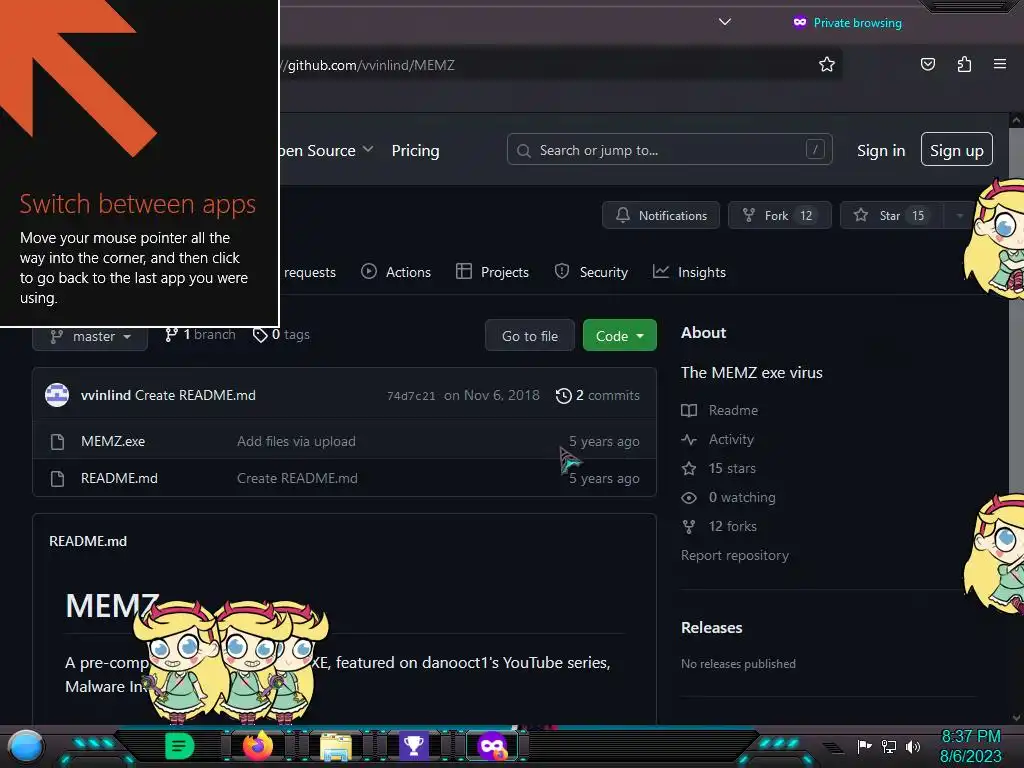Open the master branch dropdown
This screenshot has width=1024, height=768.
[x=90, y=336]
